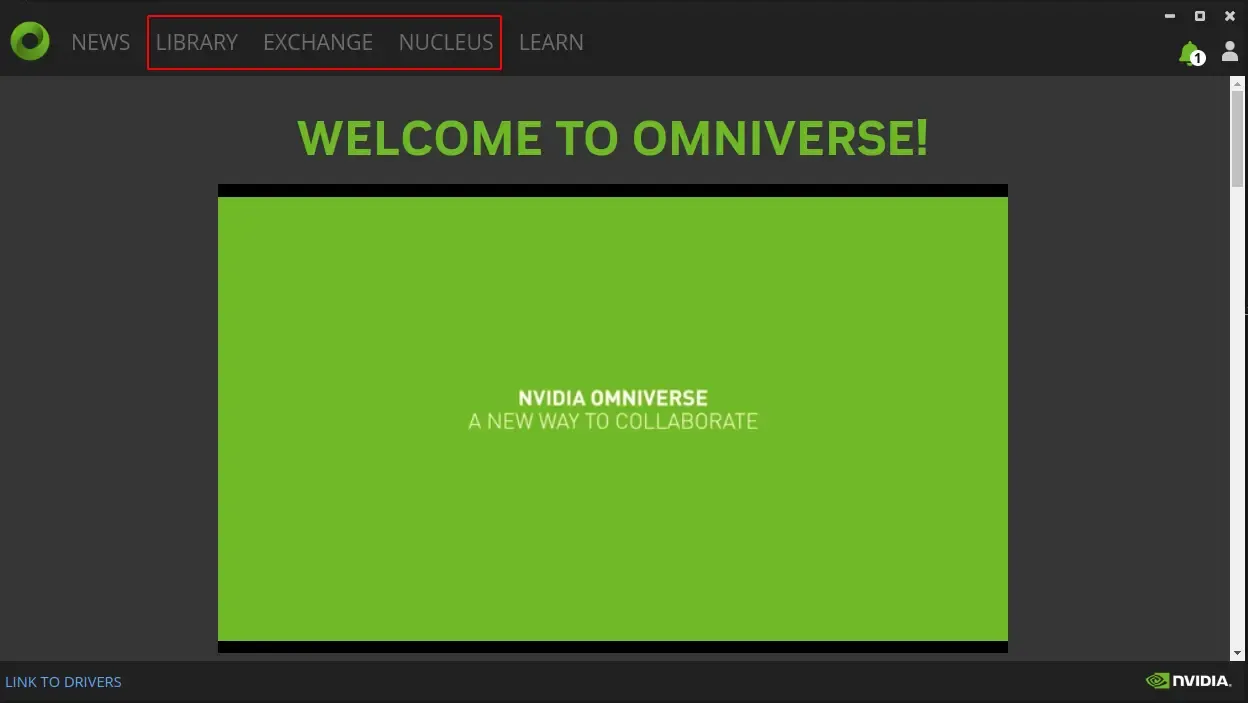
Task: Maximize the Omniverse Launcher window
Action: click(1200, 16)
